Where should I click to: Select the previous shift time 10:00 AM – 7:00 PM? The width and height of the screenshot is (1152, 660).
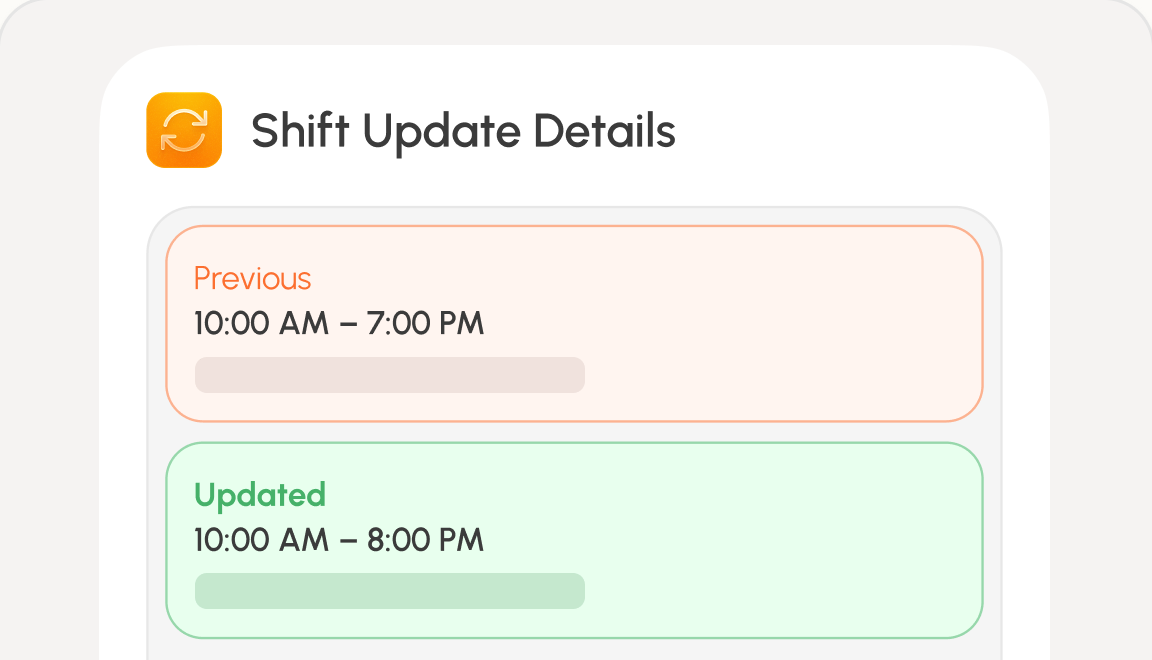[x=339, y=323]
